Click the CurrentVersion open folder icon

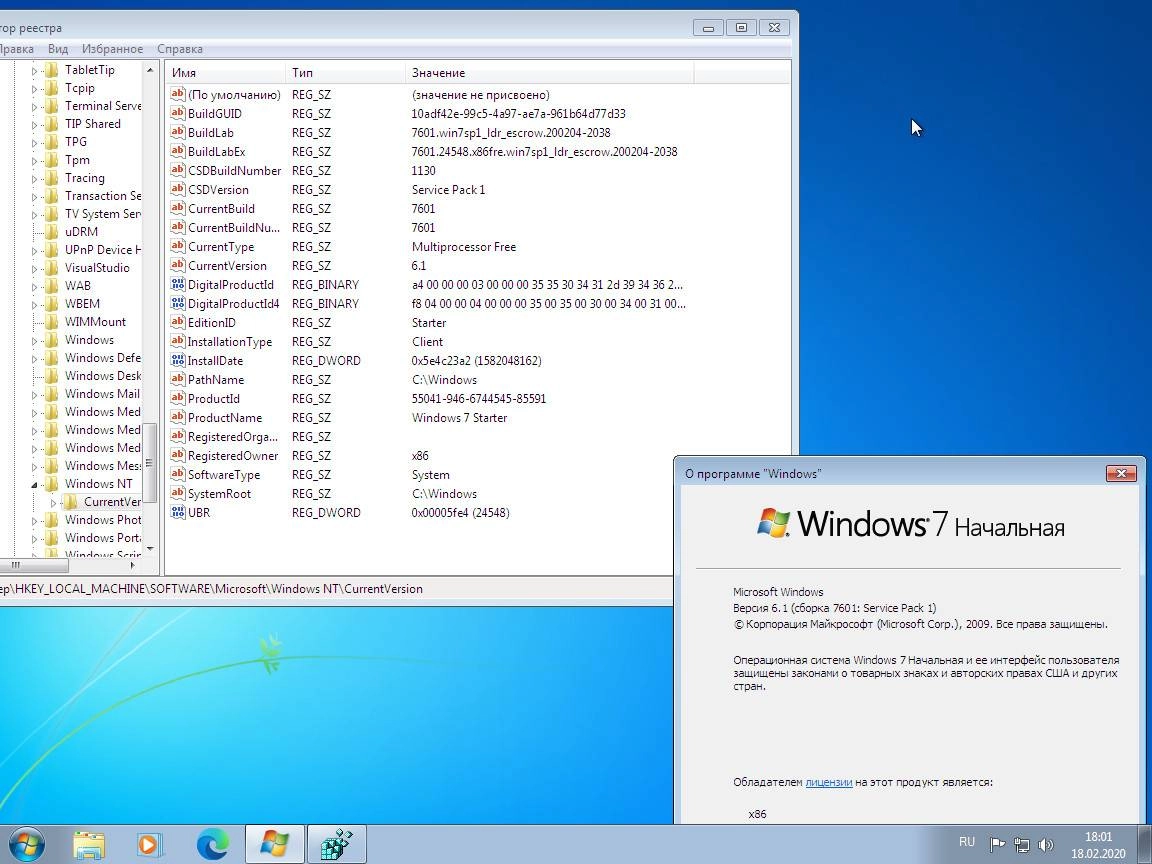click(71, 503)
